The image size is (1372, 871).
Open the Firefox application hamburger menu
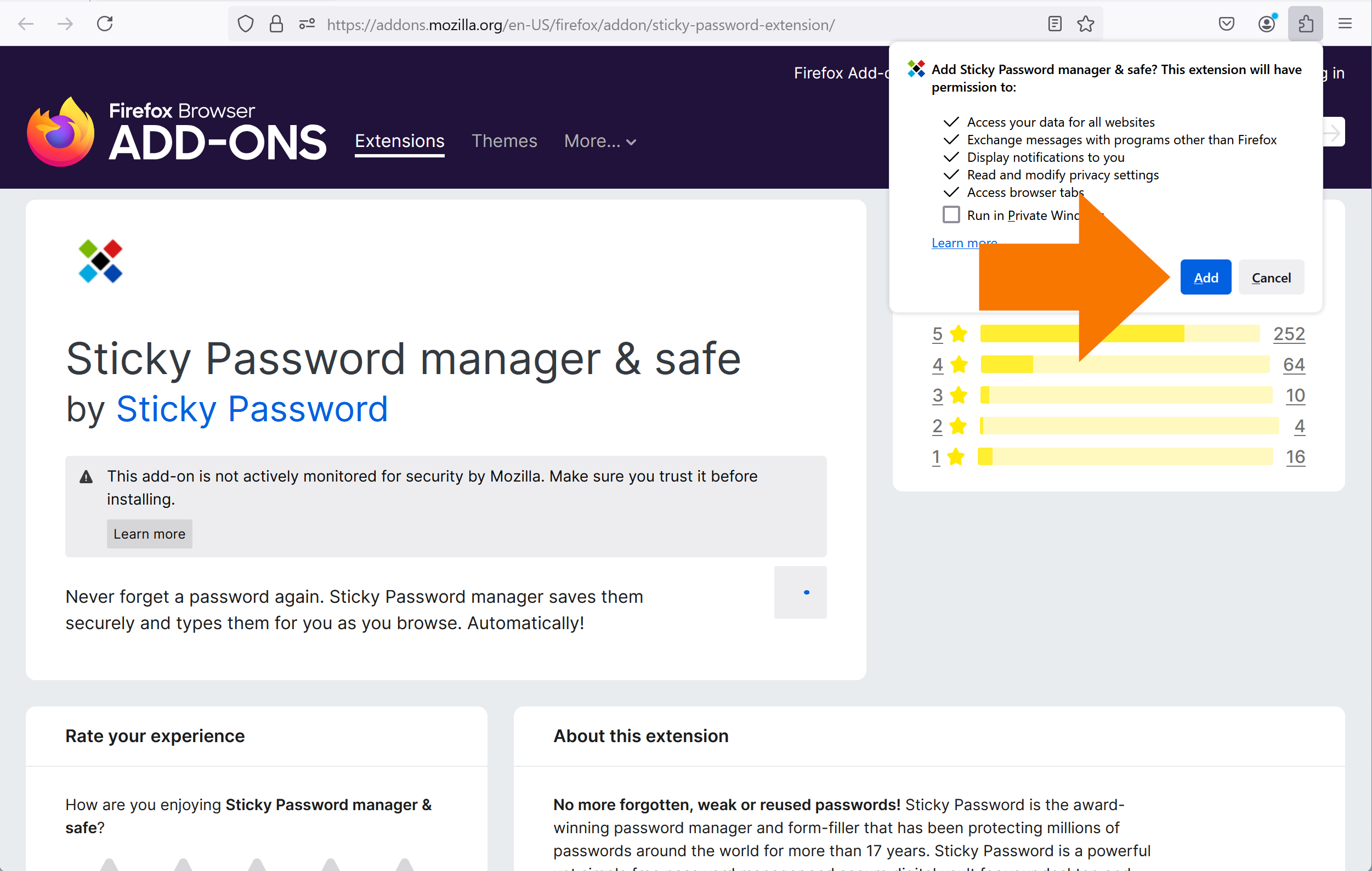[1345, 24]
